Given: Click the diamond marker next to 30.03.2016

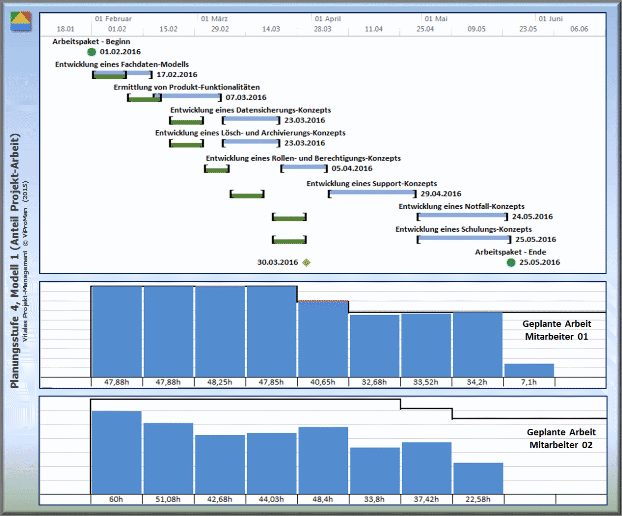Looking at the screenshot, I should [307, 262].
